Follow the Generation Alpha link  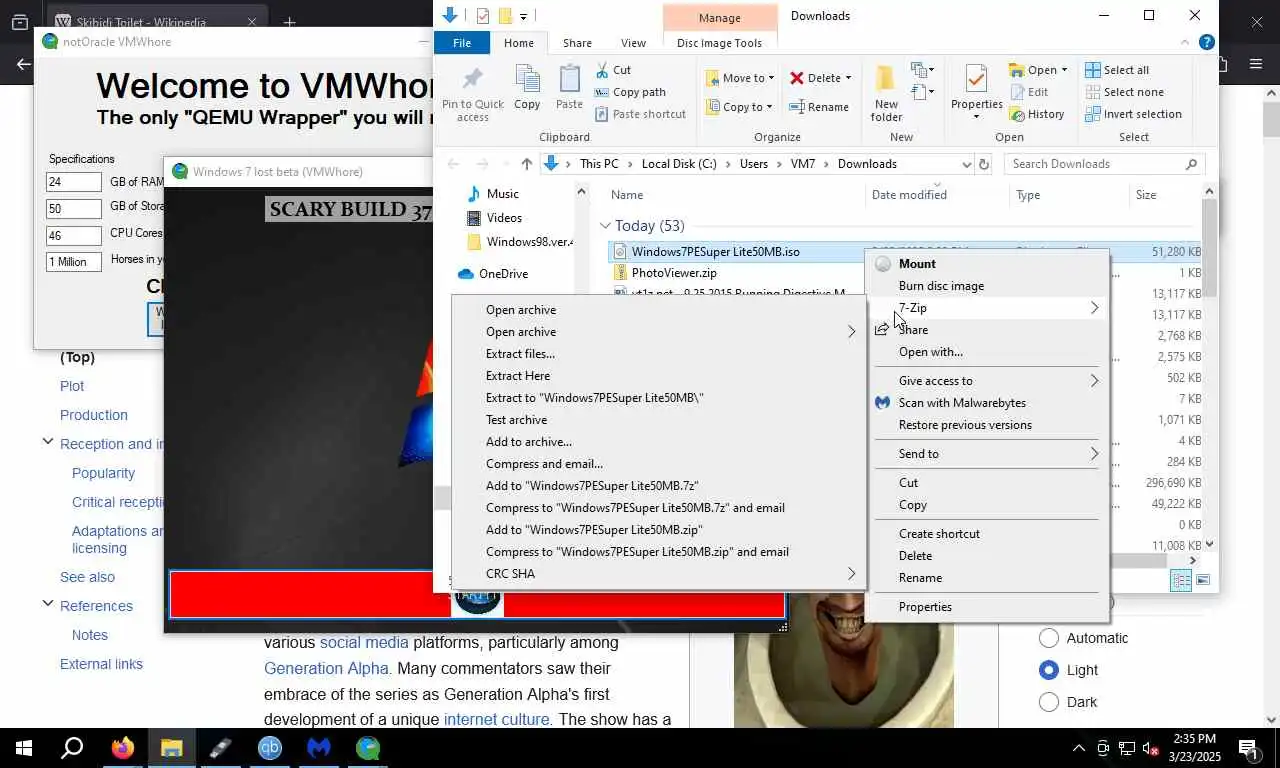click(326, 669)
